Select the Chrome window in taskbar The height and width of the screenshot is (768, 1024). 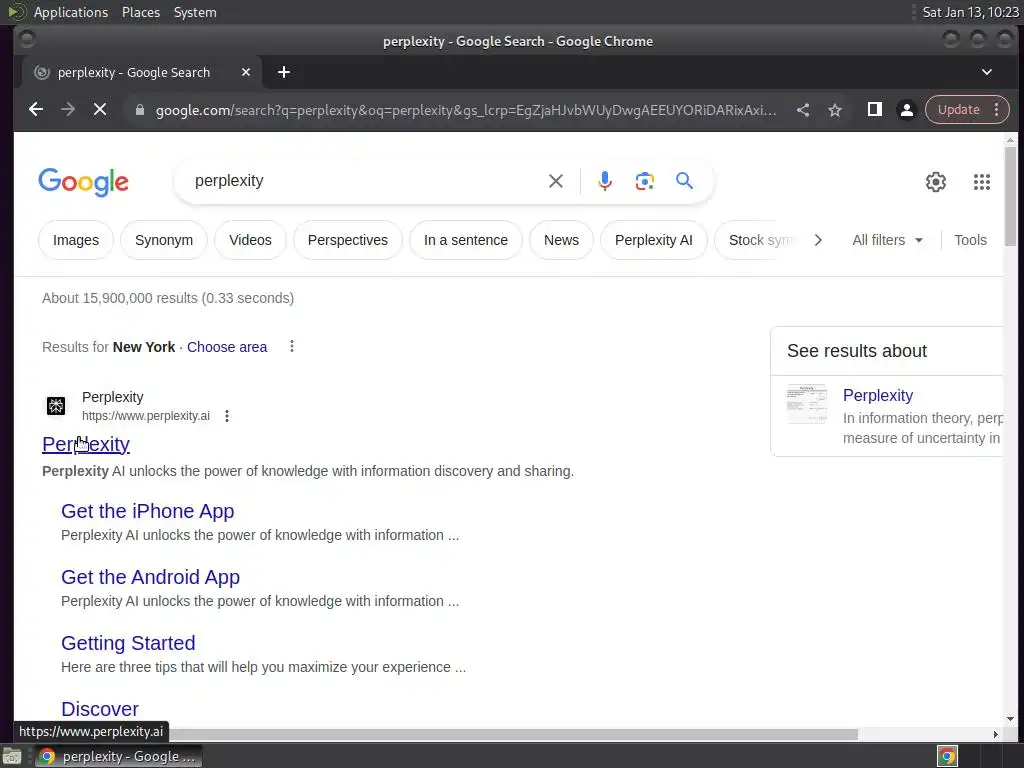point(118,756)
